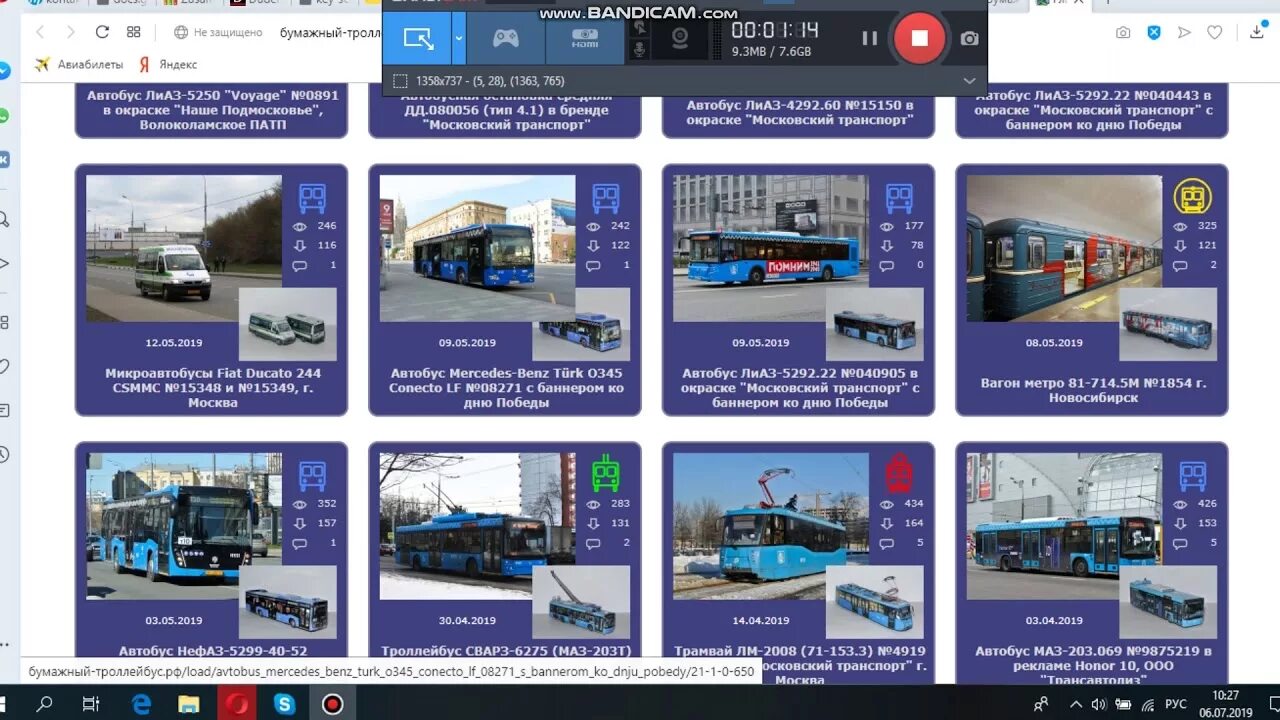Screen dimensions: 1280x720
Task: Go back to previous page in browser
Action: click(40, 32)
